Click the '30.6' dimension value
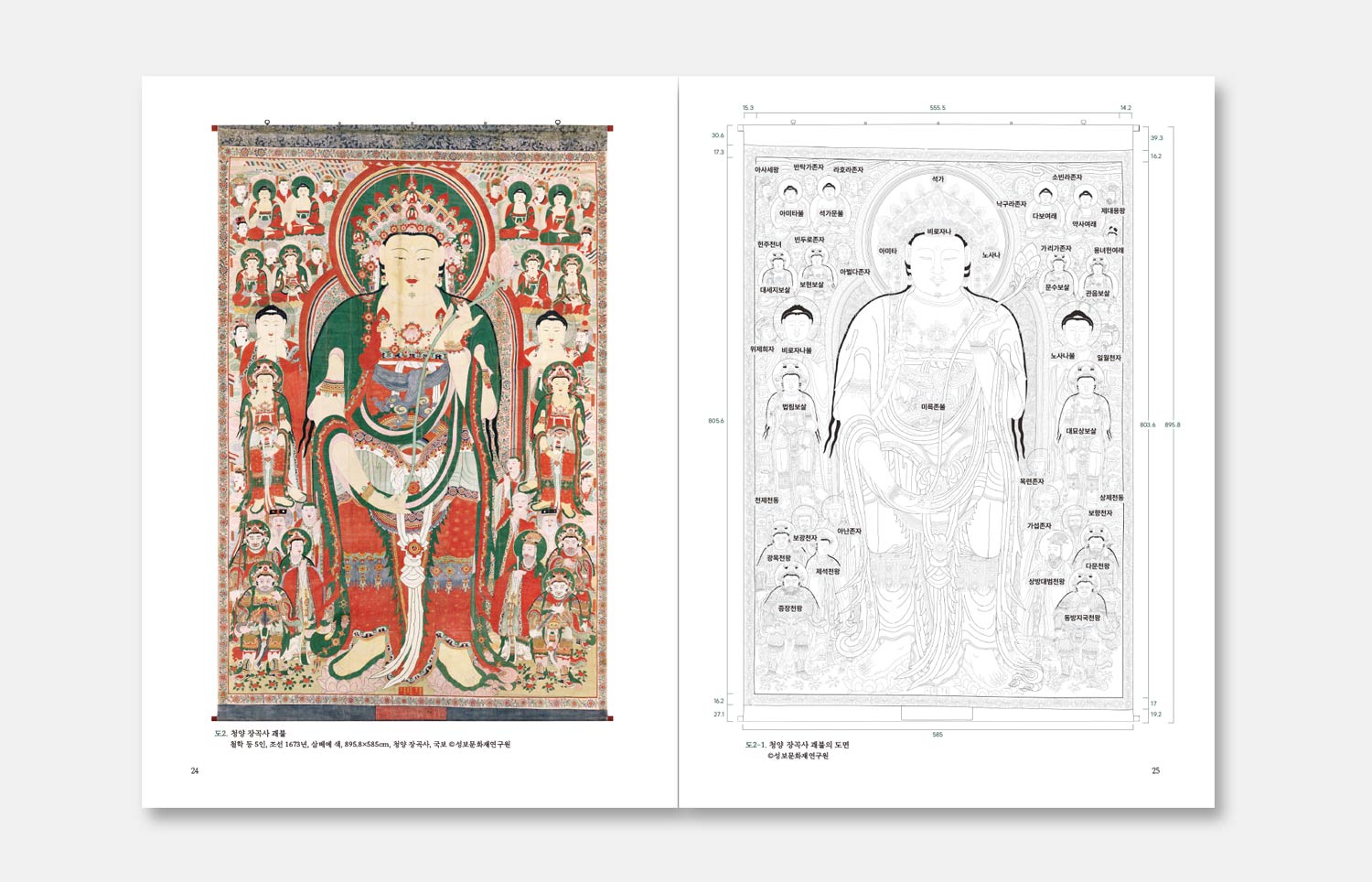Screen dimensions: 1372x882 [x=718, y=135]
